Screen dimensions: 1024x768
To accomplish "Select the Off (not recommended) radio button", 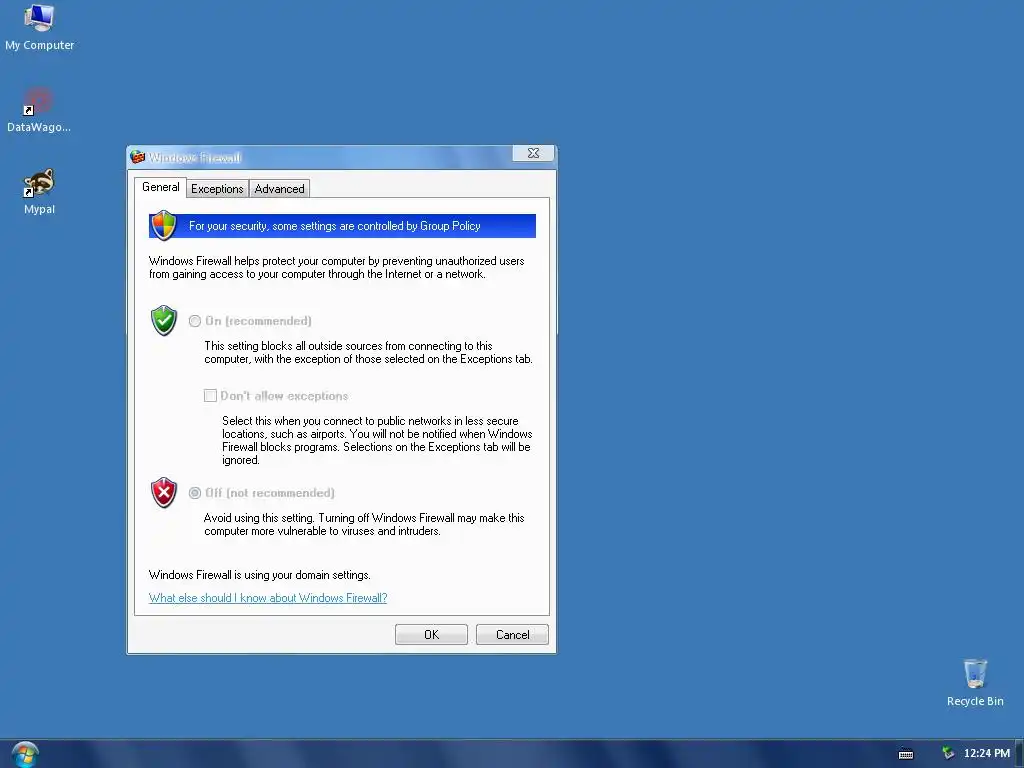I will tap(195, 492).
